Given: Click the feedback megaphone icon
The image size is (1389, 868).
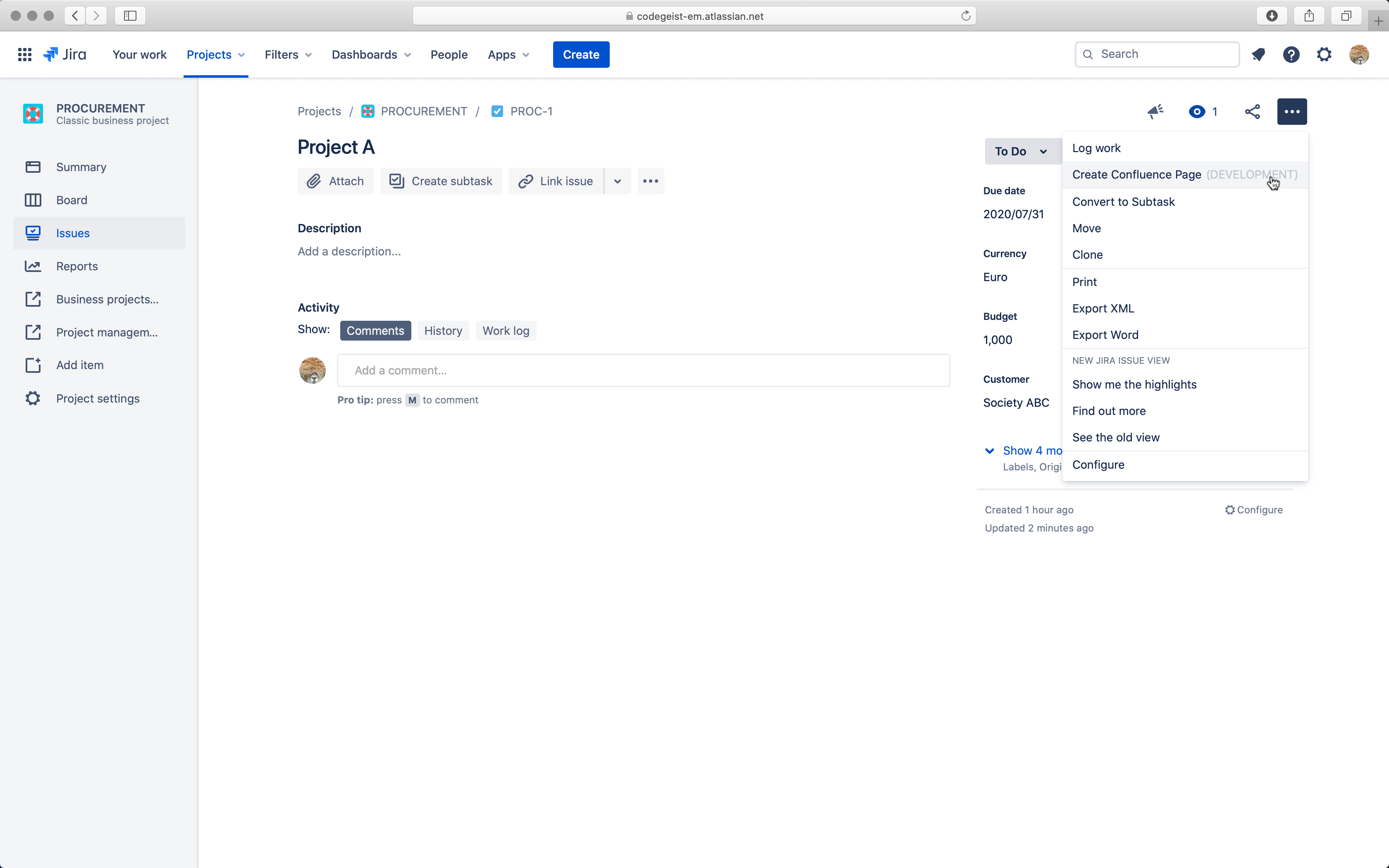Looking at the screenshot, I should [1155, 111].
